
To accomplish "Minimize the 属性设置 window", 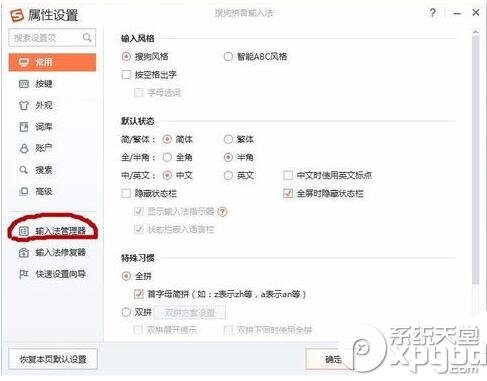I will 457,13.
